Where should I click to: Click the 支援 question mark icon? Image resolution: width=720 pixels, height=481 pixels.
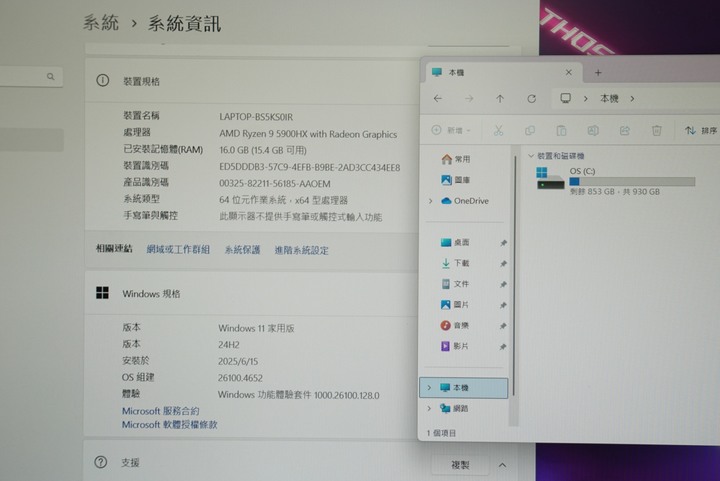click(x=101, y=462)
